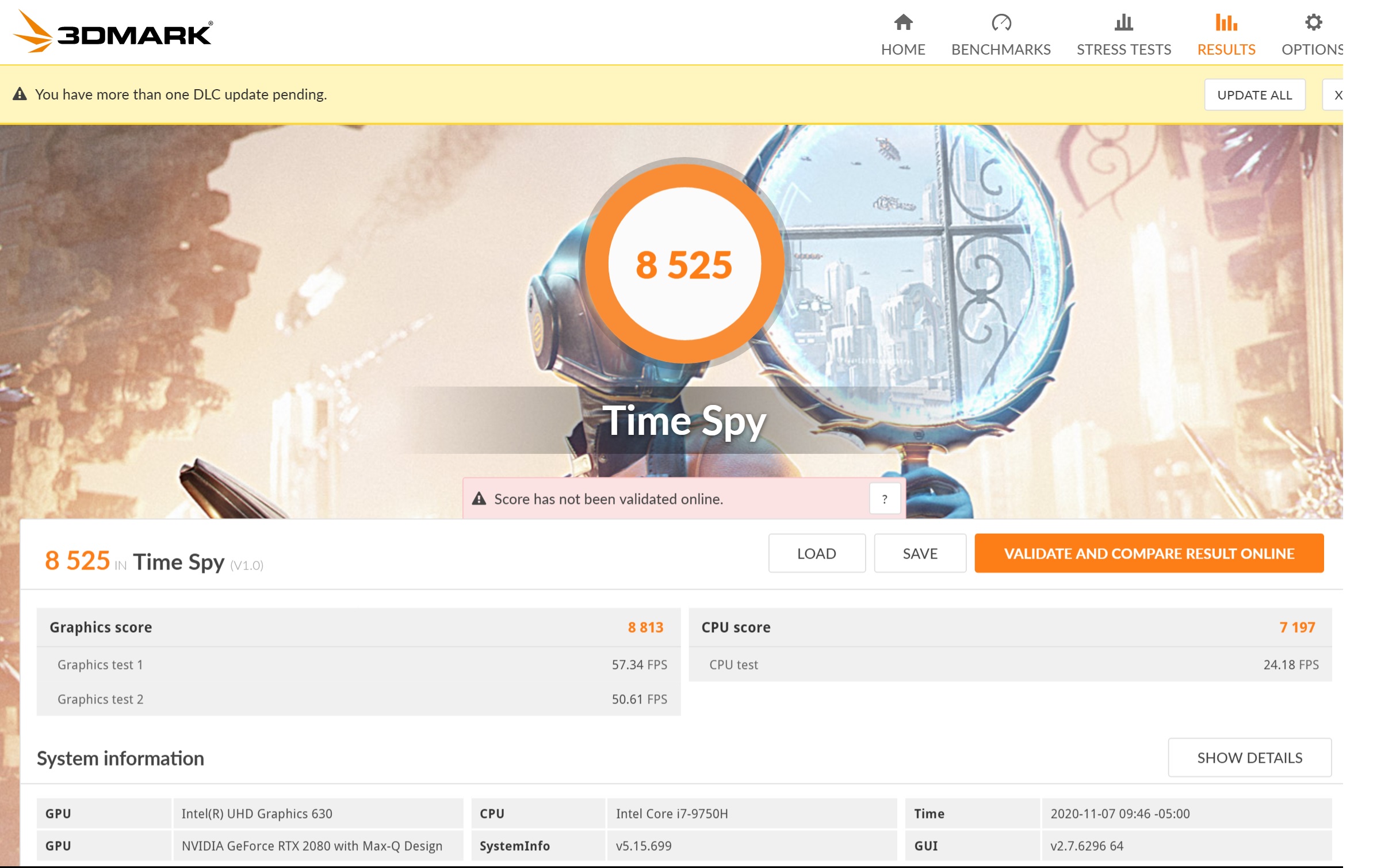Click the Home house icon
The image size is (1377, 868).
coord(903,22)
